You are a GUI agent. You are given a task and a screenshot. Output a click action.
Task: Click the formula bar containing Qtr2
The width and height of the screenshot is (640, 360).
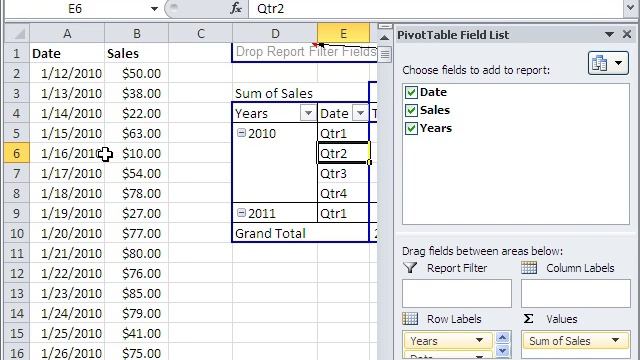[436, 9]
